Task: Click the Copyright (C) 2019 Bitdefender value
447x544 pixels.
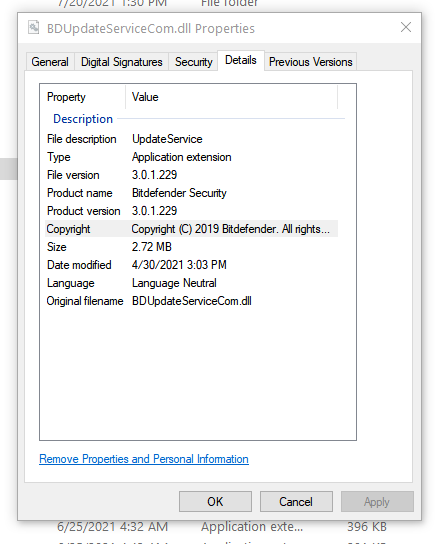Action: (230, 229)
